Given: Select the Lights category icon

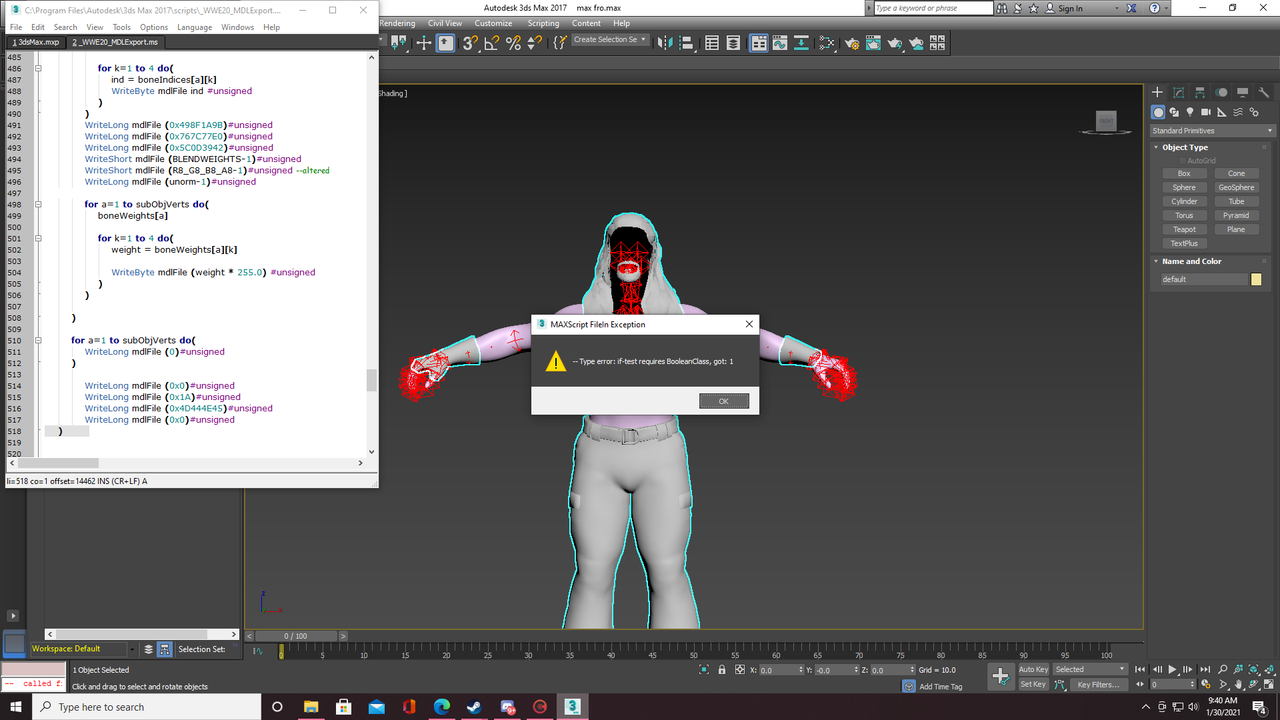Looking at the screenshot, I should (1190, 112).
